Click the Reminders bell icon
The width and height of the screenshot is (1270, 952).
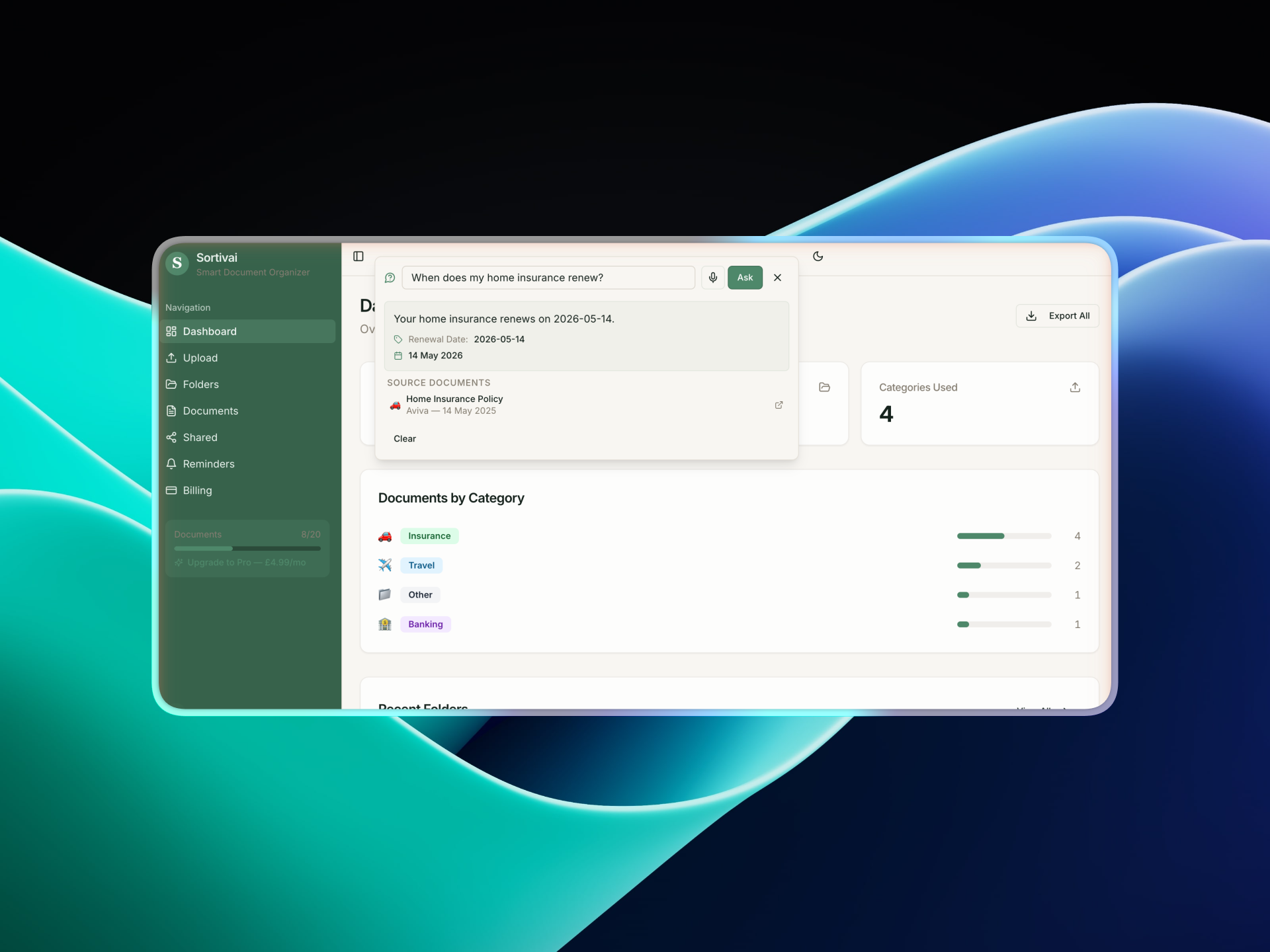pos(171,464)
